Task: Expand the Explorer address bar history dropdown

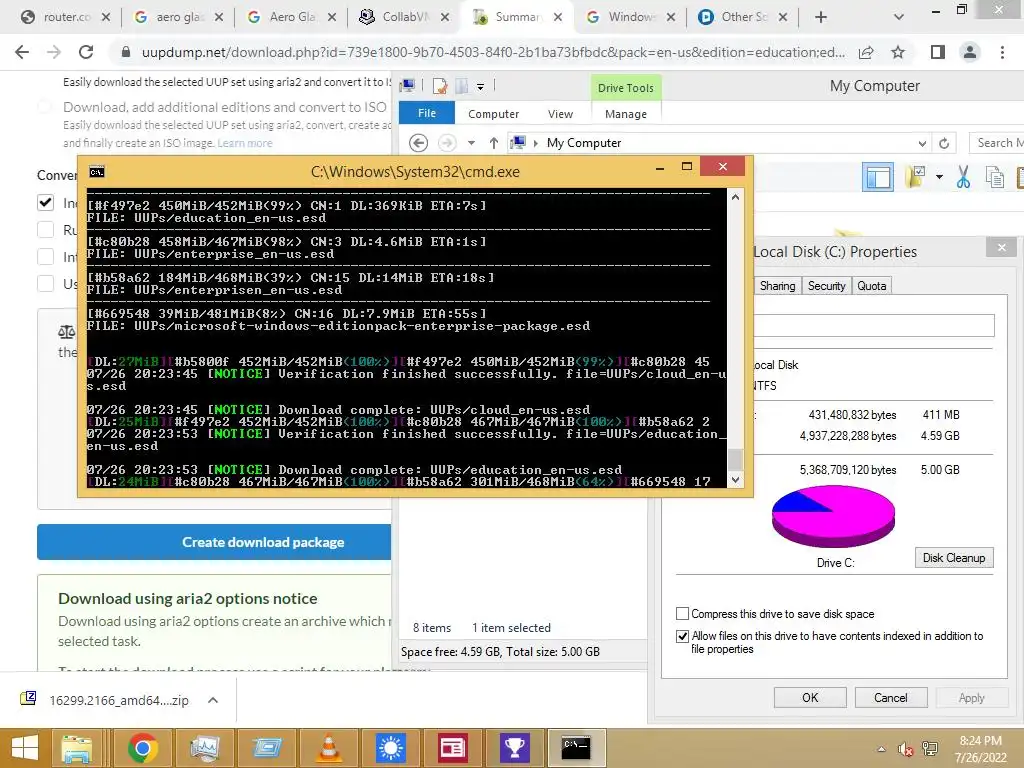Action: 921,143
